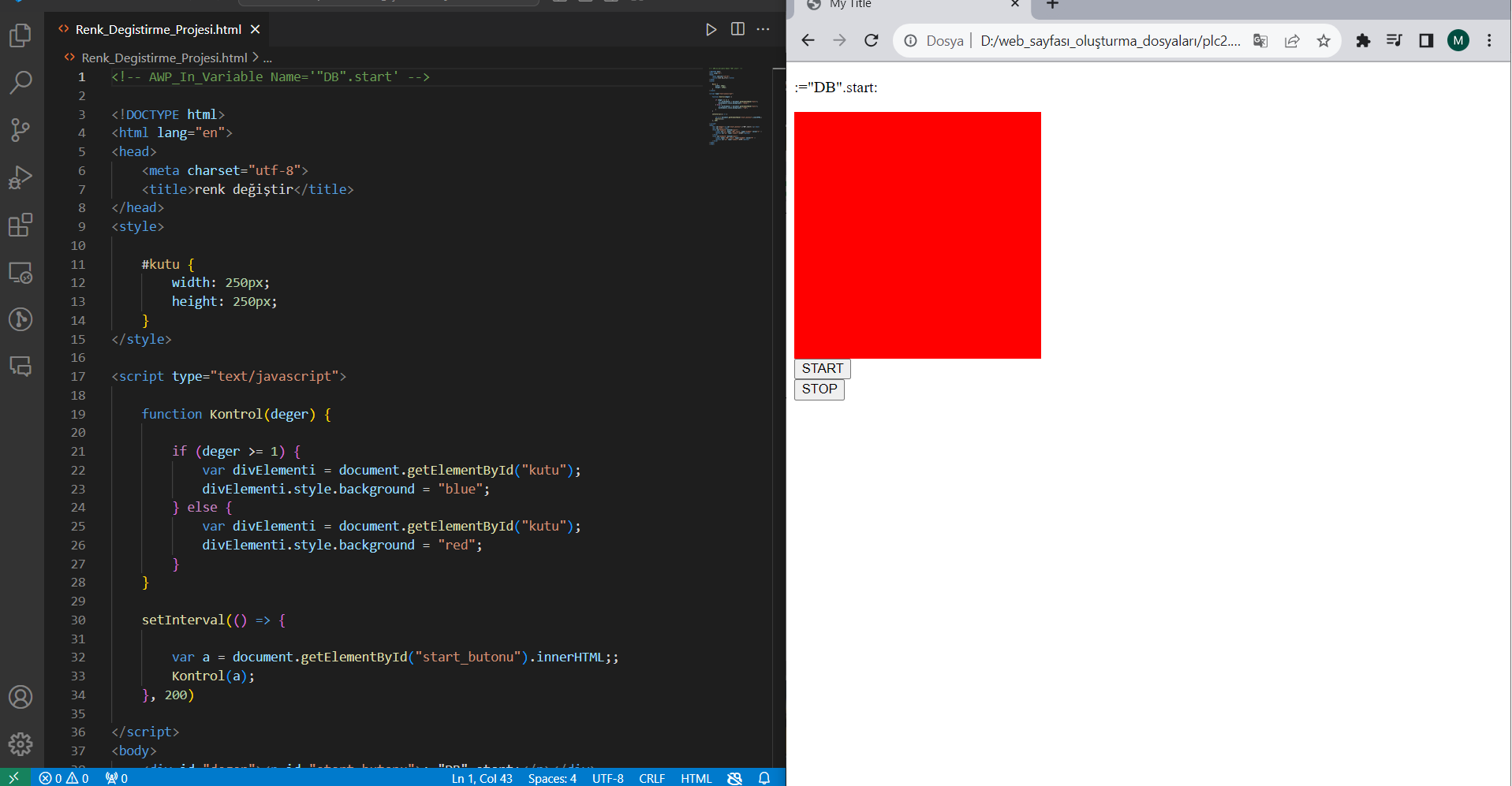Open the Search view in activity bar
Screen dimensions: 1512x786
coord(21,82)
